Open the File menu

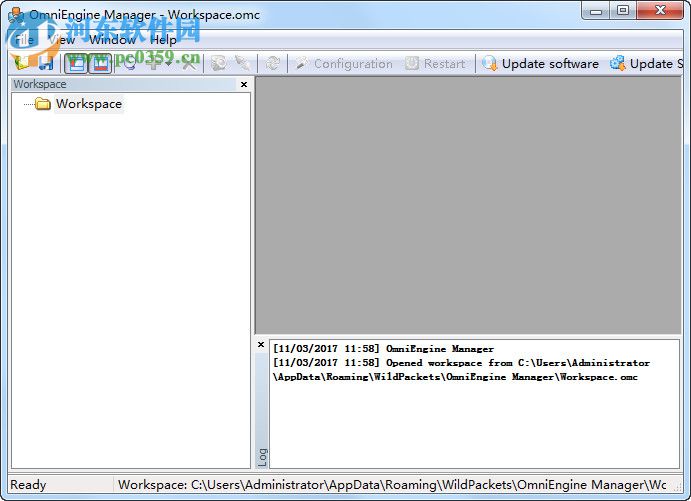[x=23, y=40]
